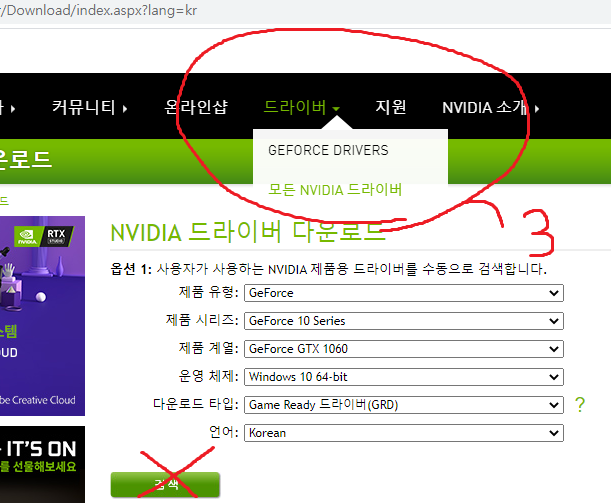Choose 모든 NVIDIA 드라이버 menu entry
Image resolution: width=611 pixels, height=503 pixels.
(x=335, y=190)
